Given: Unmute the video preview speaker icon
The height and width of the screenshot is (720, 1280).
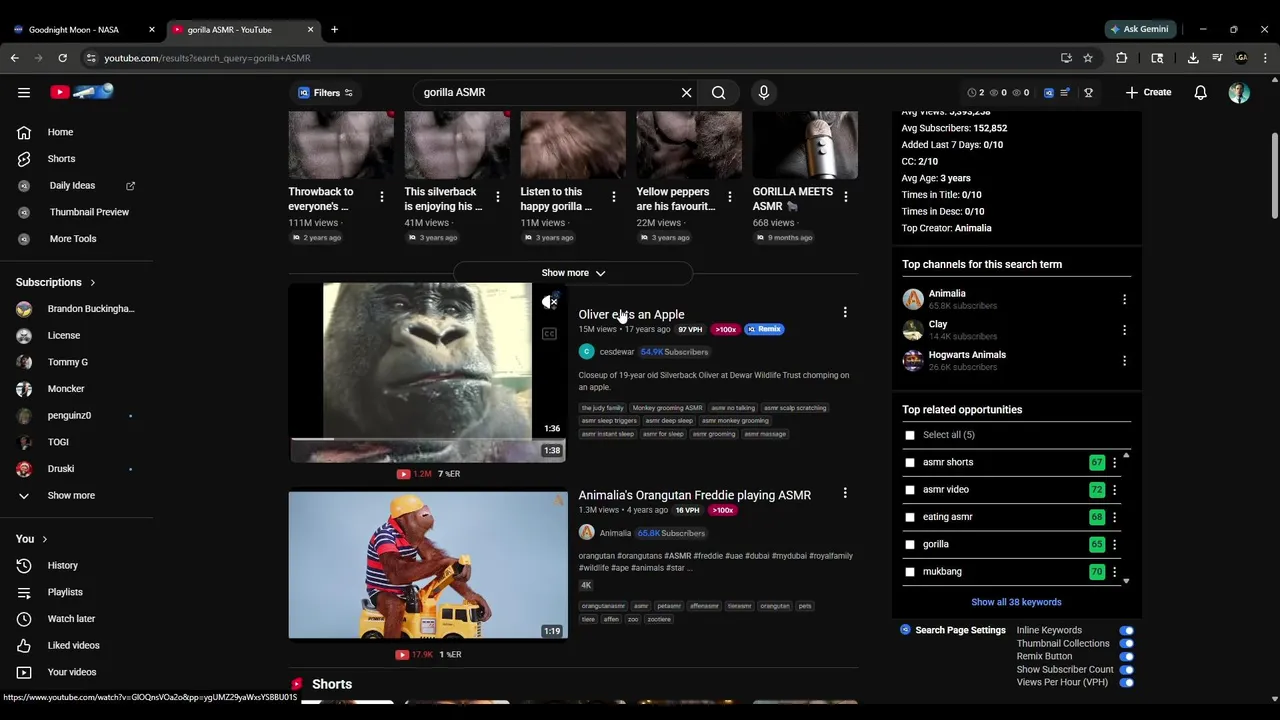Looking at the screenshot, I should coord(549,301).
